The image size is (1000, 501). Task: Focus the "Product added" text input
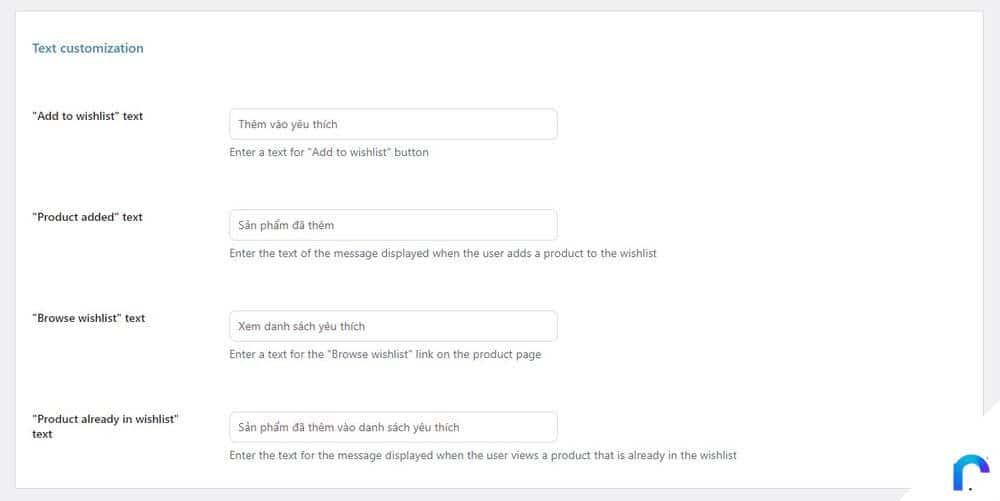[x=393, y=225]
